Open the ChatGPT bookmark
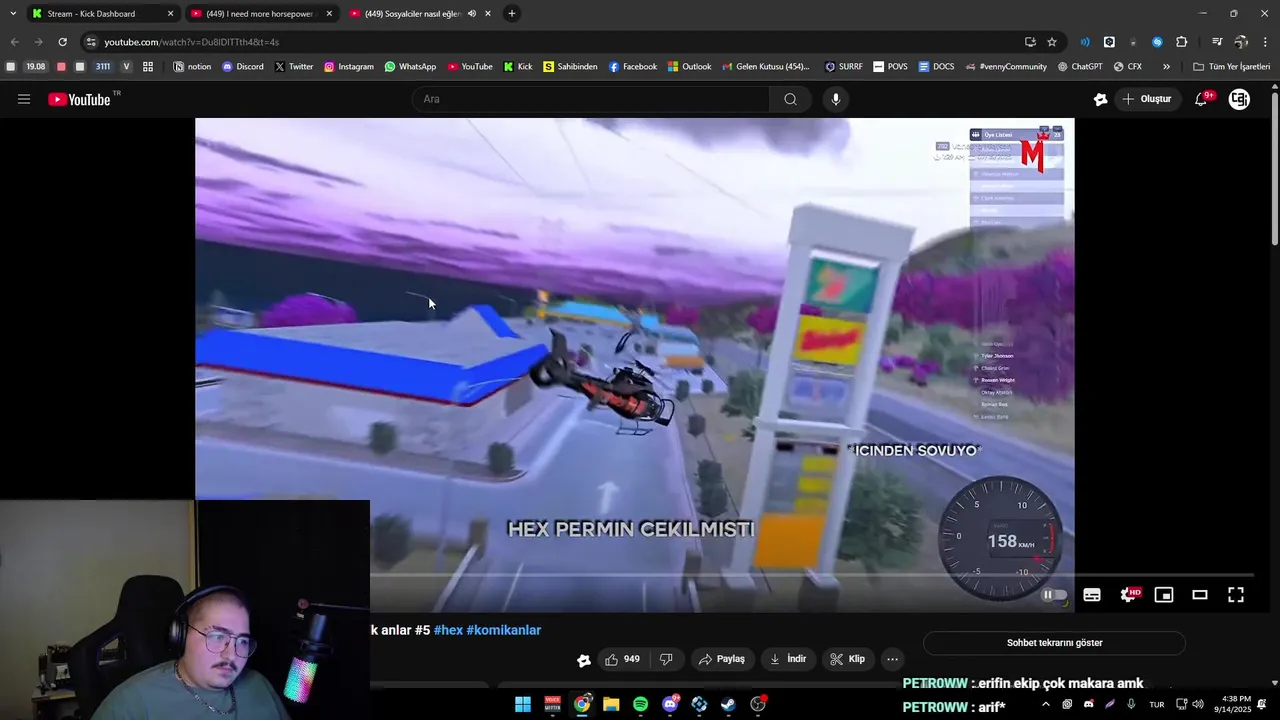The height and width of the screenshot is (720, 1280). tap(1080, 67)
